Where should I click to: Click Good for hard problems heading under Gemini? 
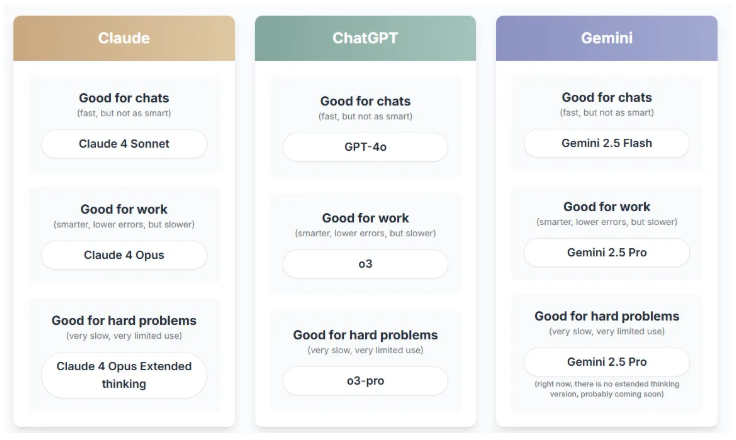[x=606, y=316]
